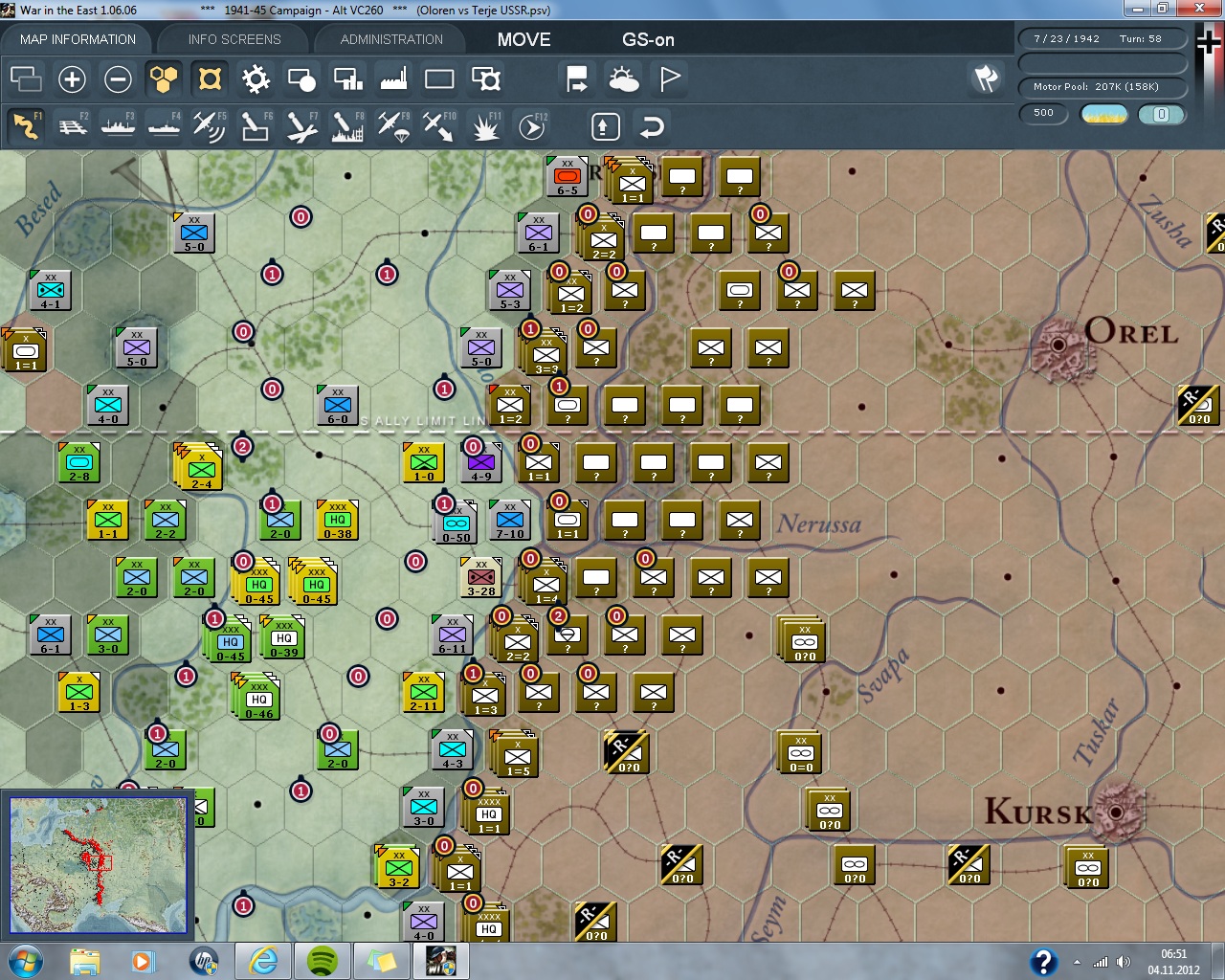The width and height of the screenshot is (1225, 980).
Task: Click the empty rectangle toolbar icon
Action: tap(439, 78)
